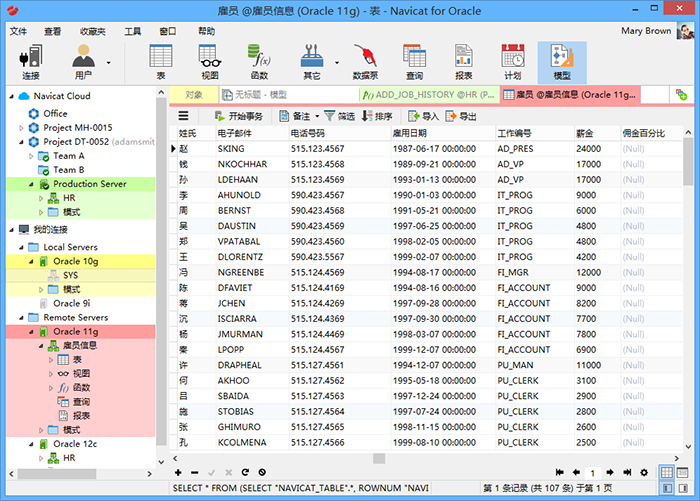Click the 开始事务 button

238,116
